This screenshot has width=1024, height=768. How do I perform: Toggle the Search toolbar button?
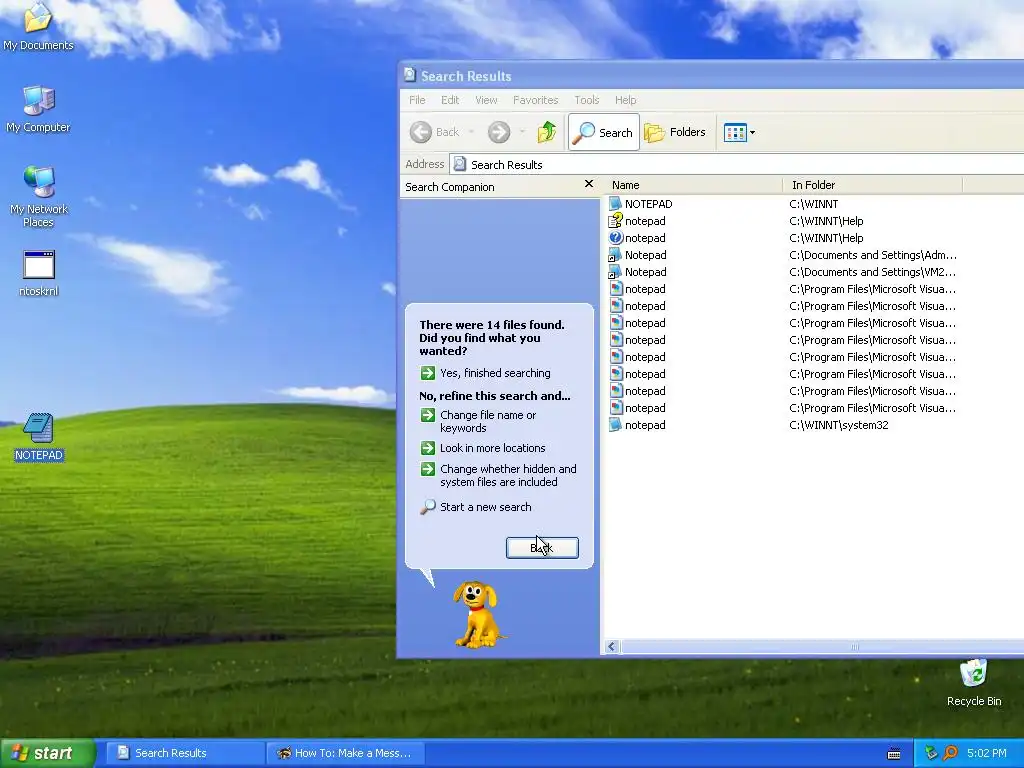coord(603,132)
